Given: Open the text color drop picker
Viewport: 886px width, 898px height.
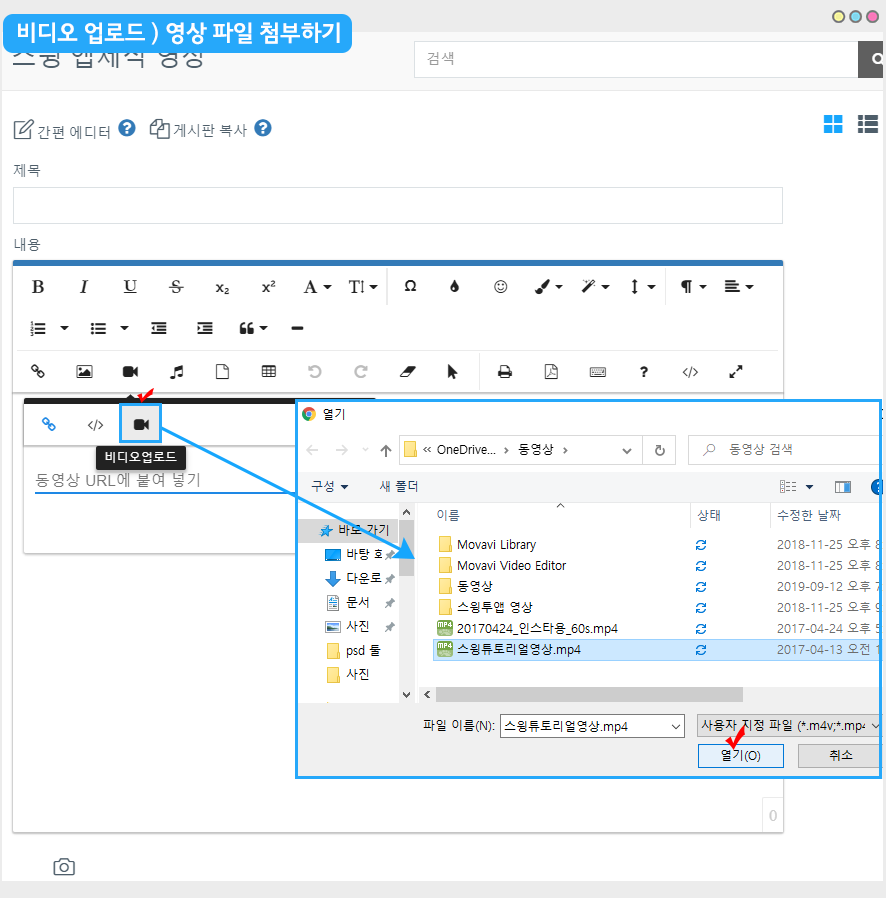Looking at the screenshot, I should (455, 287).
